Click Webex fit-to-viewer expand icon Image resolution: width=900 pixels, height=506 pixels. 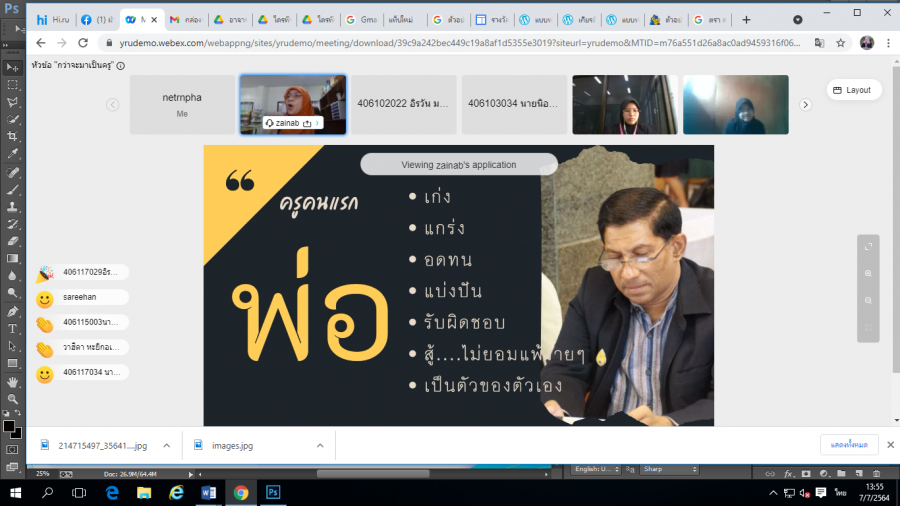click(x=868, y=246)
